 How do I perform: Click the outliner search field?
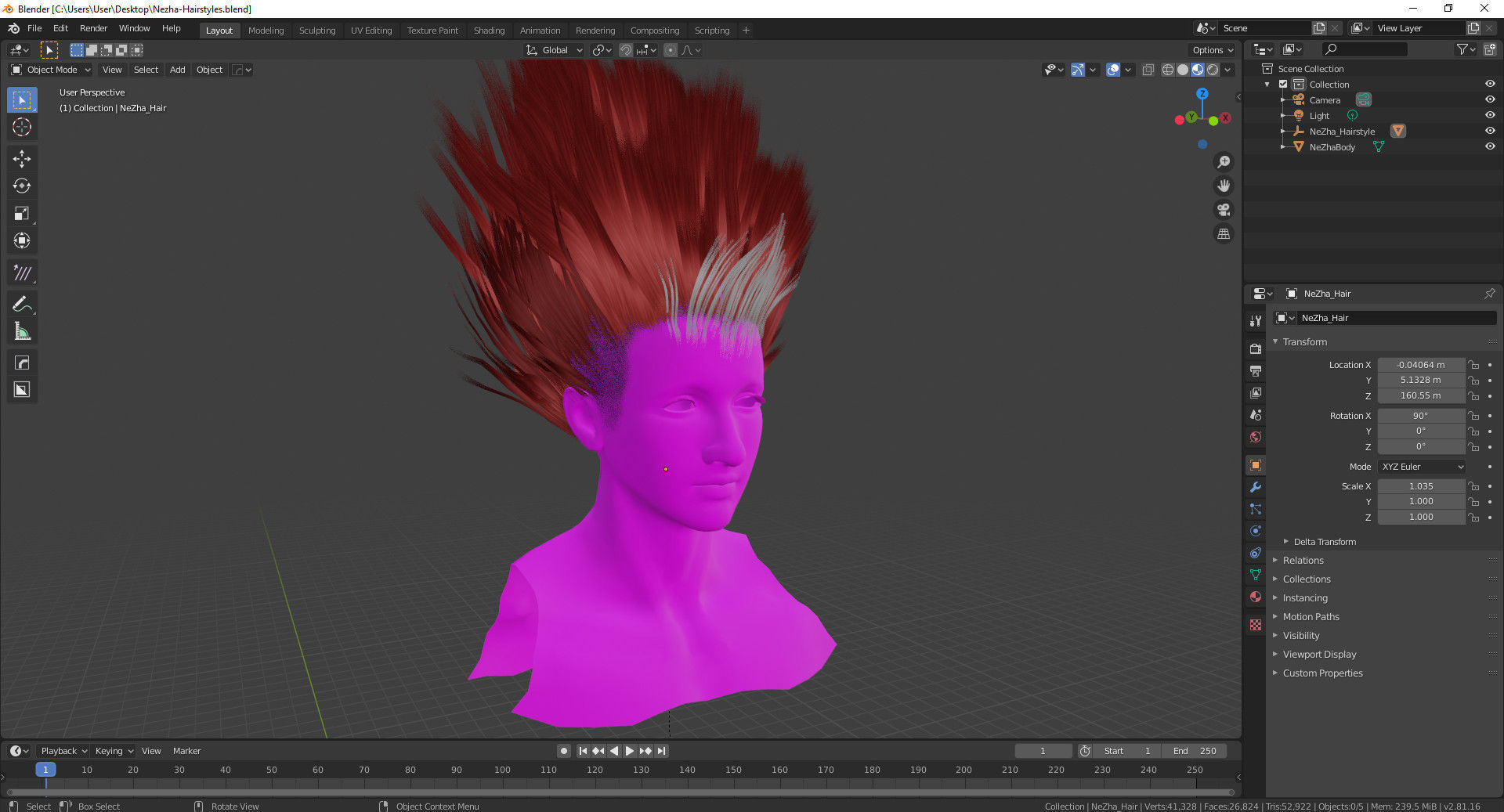click(1364, 49)
